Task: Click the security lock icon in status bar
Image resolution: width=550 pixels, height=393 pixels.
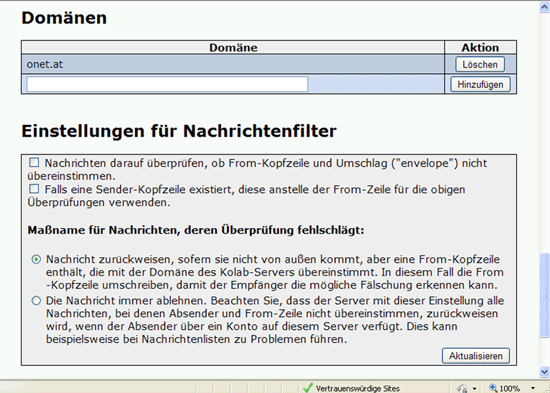Action: (x=463, y=388)
